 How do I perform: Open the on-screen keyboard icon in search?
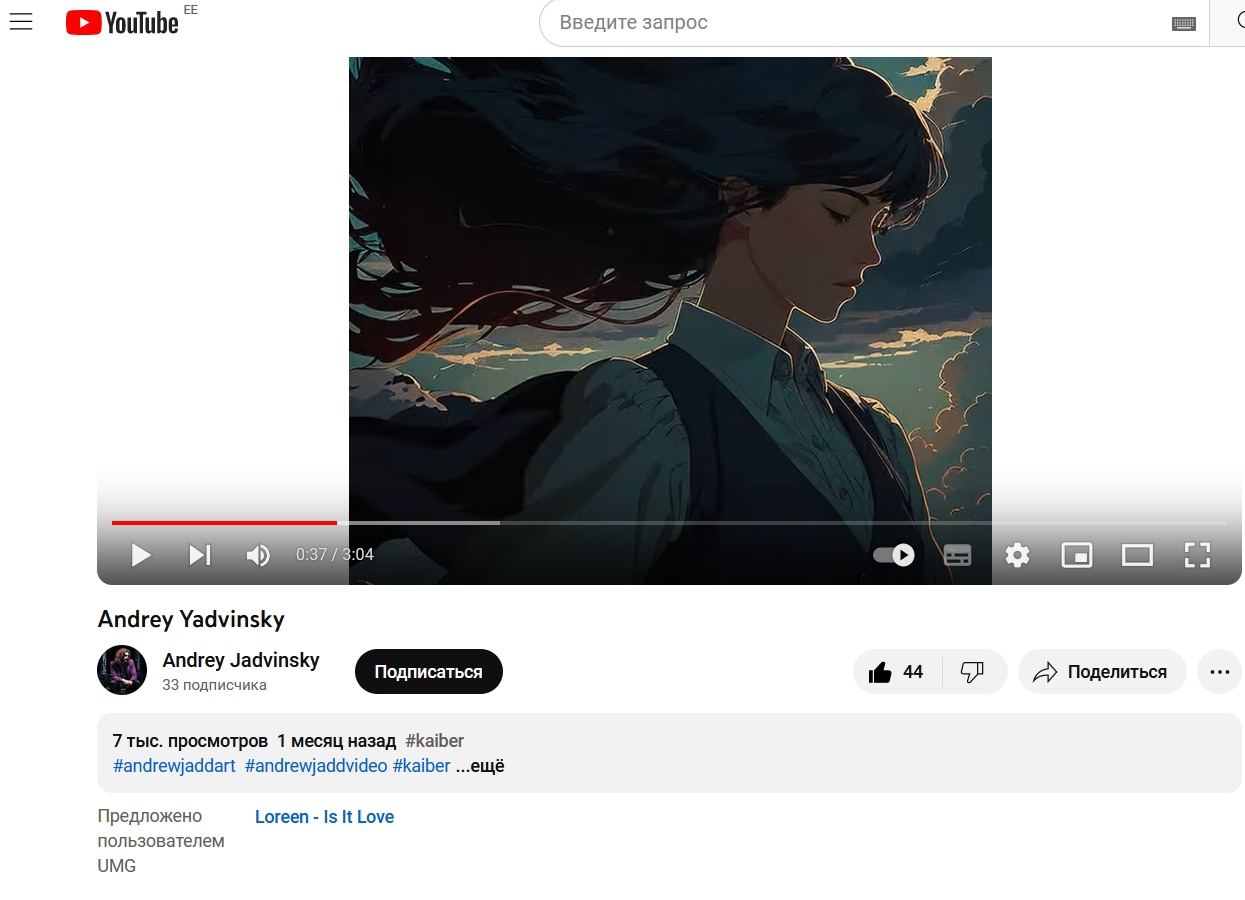1183,23
